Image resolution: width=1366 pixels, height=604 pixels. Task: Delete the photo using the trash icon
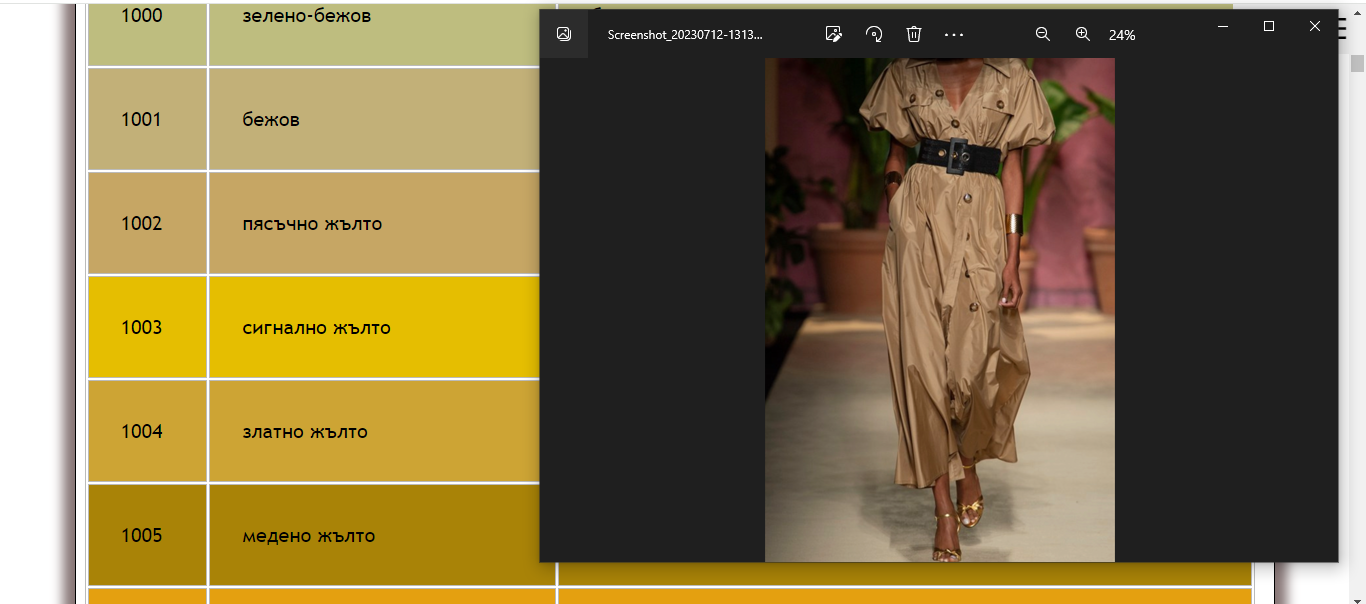[914, 34]
